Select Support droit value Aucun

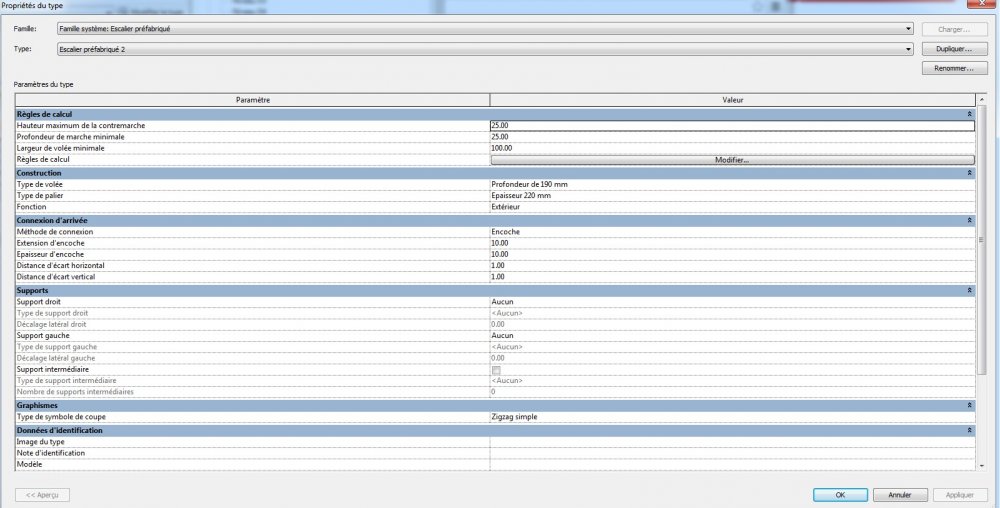(x=732, y=302)
